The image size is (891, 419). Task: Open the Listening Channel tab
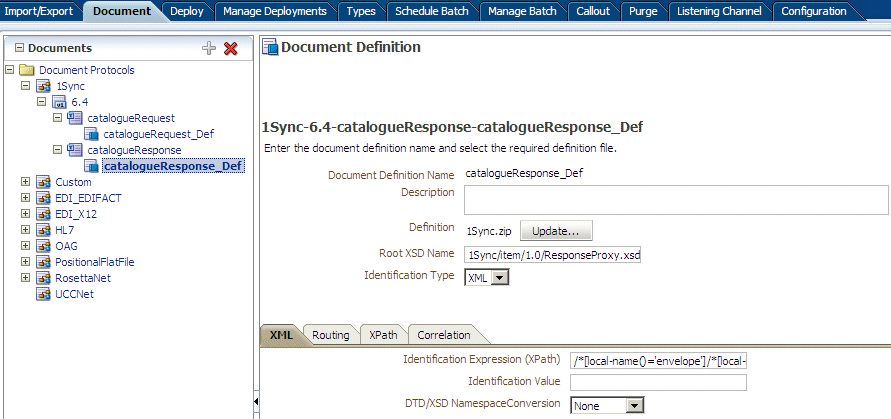(719, 11)
